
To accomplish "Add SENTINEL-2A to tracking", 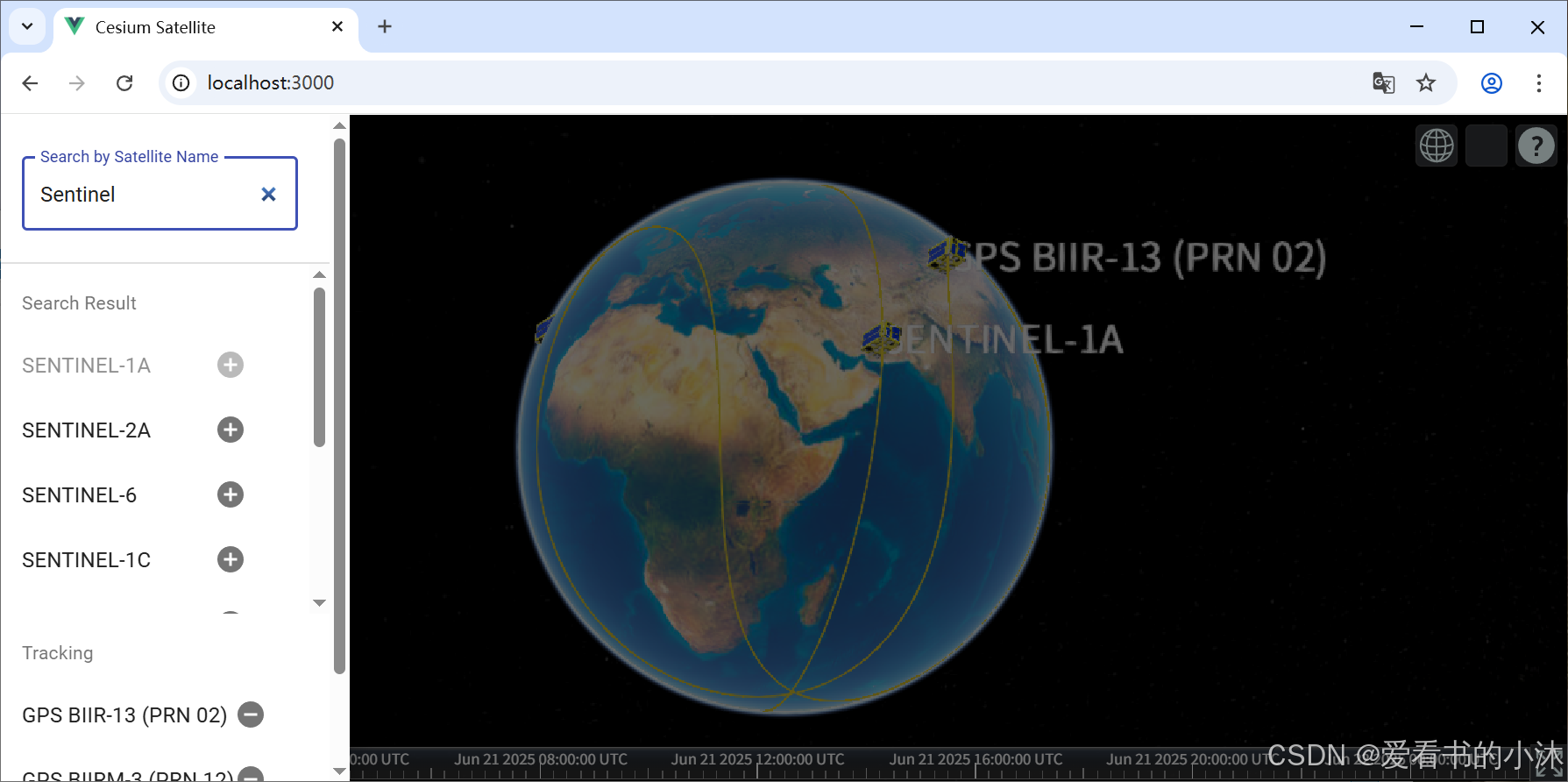I will point(231,430).
